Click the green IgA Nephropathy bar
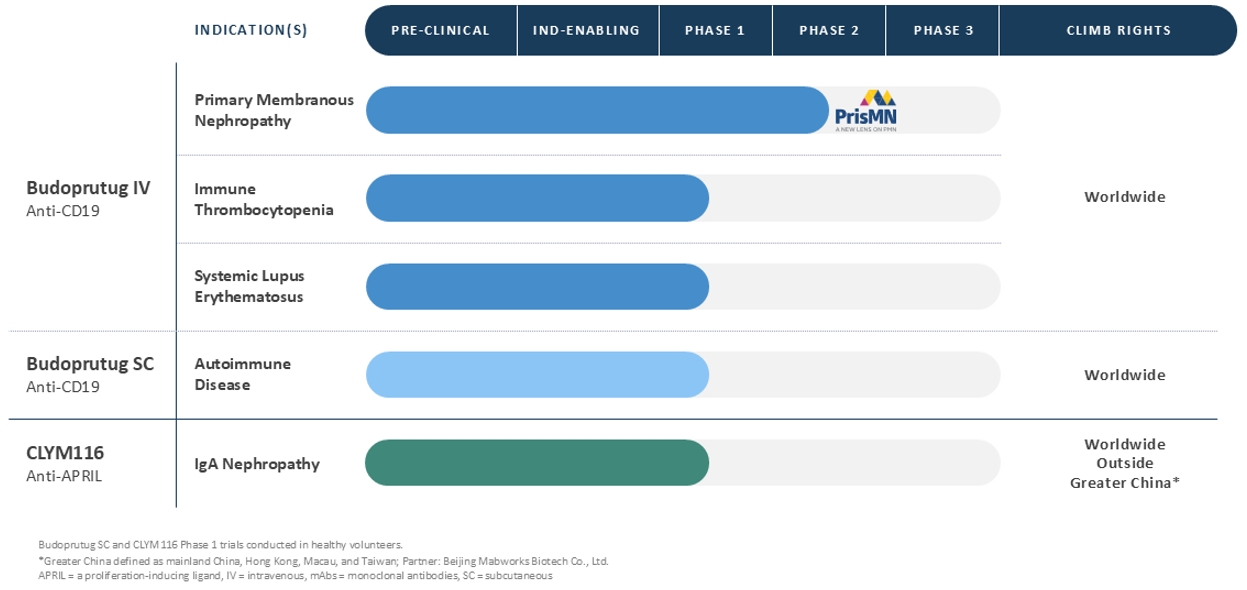 point(537,463)
